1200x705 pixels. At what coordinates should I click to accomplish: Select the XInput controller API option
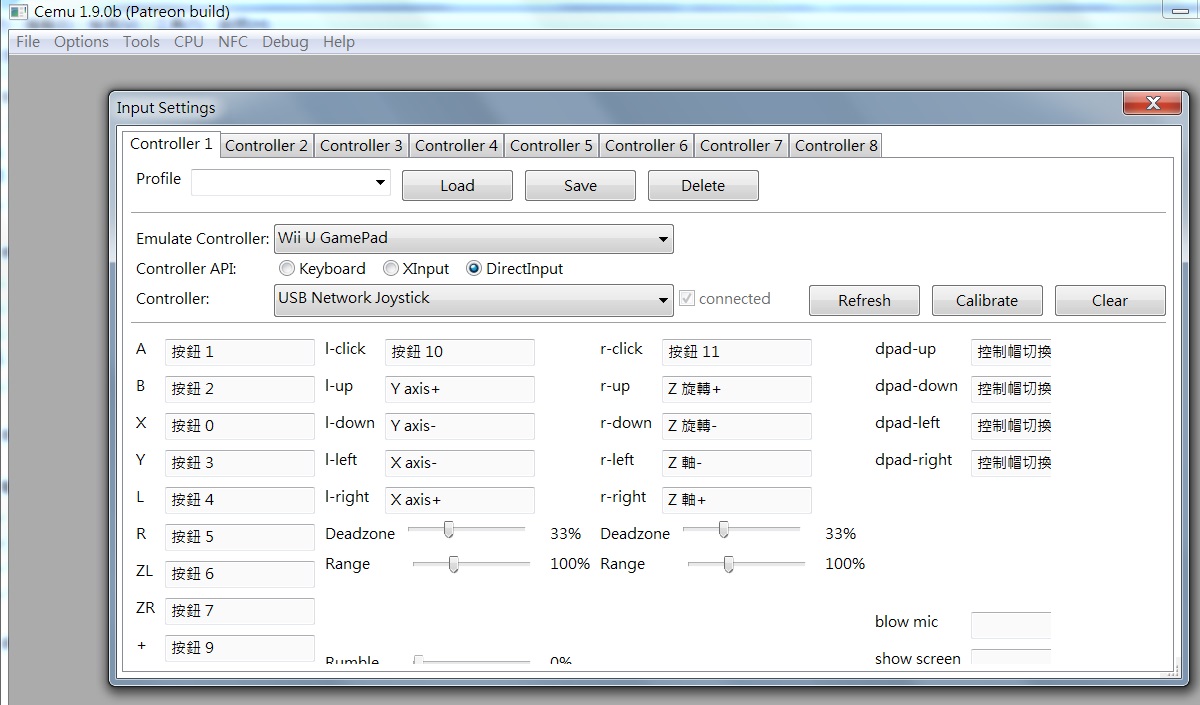392,269
